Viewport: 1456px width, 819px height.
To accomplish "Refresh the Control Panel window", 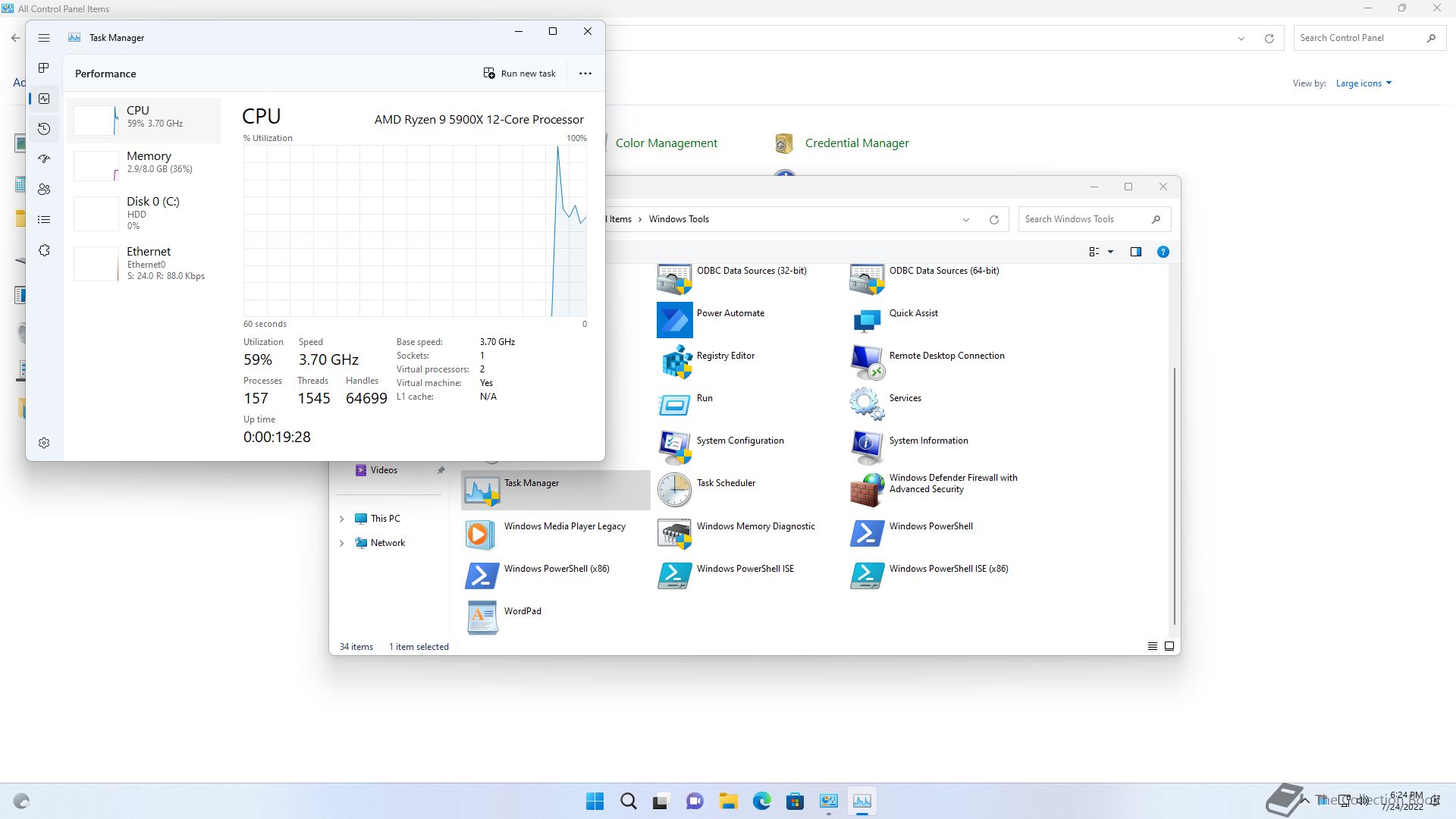I will [x=1269, y=39].
